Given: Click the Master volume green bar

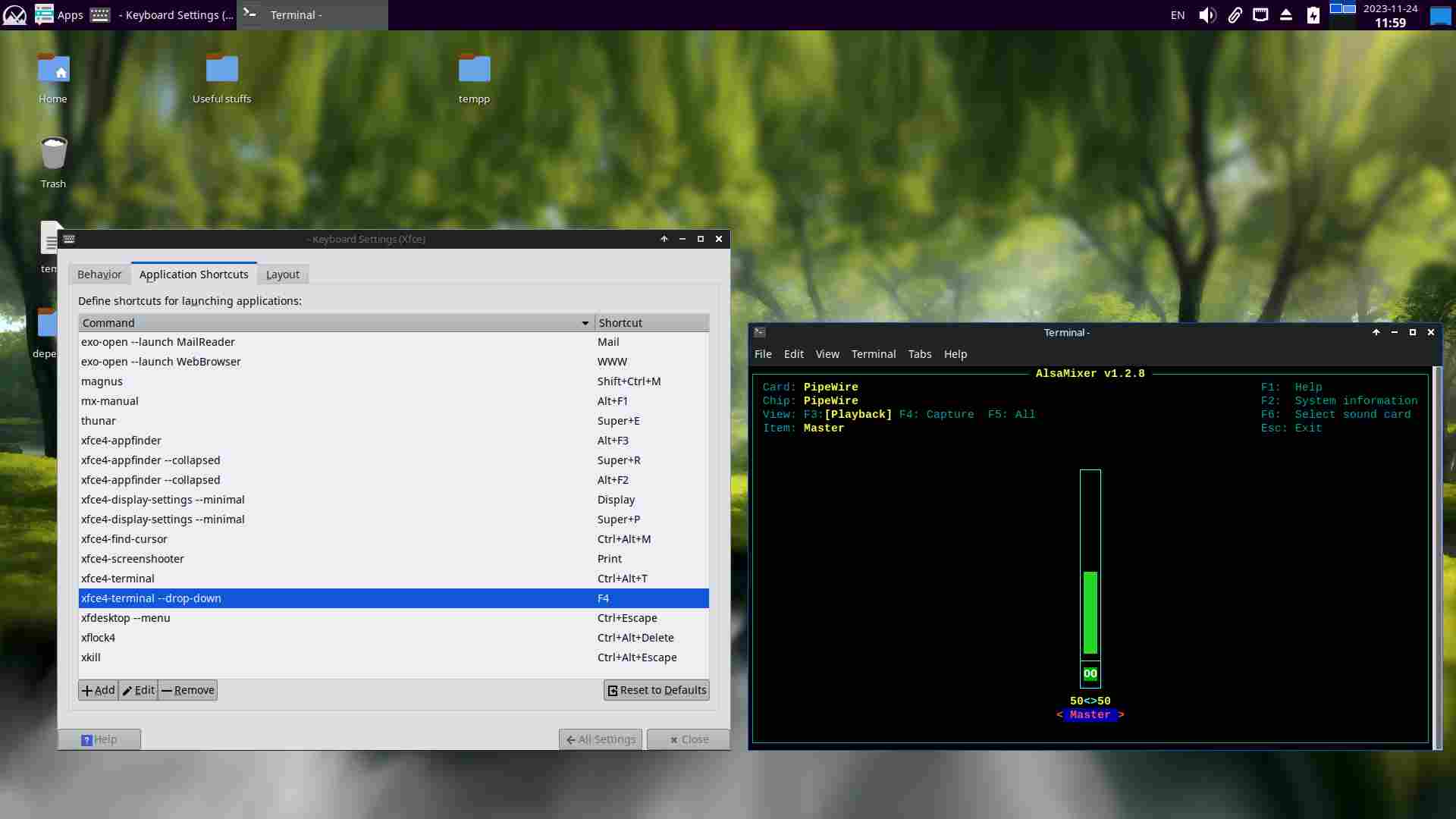Looking at the screenshot, I should pos(1090,611).
